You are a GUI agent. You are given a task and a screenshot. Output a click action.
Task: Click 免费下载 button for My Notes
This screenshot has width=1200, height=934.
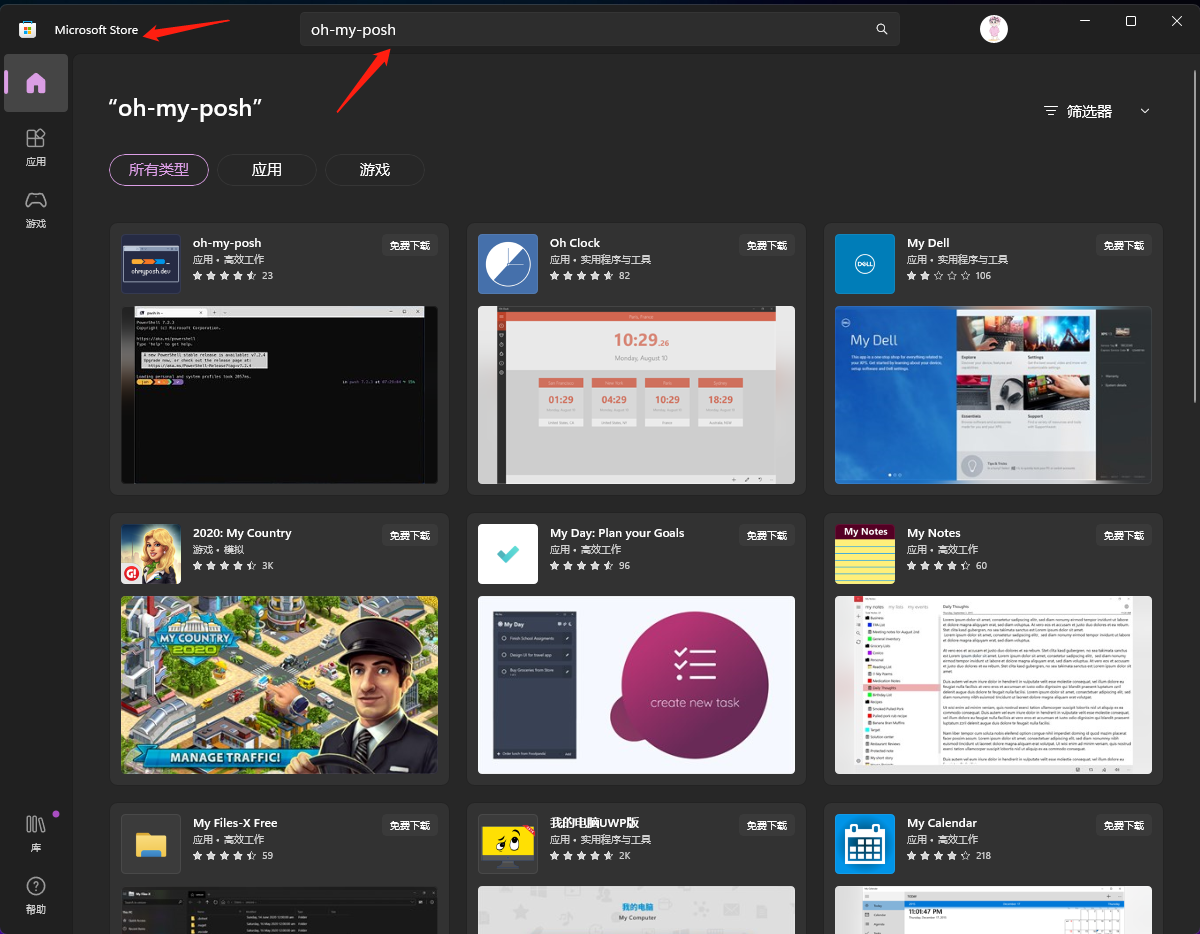point(1124,535)
